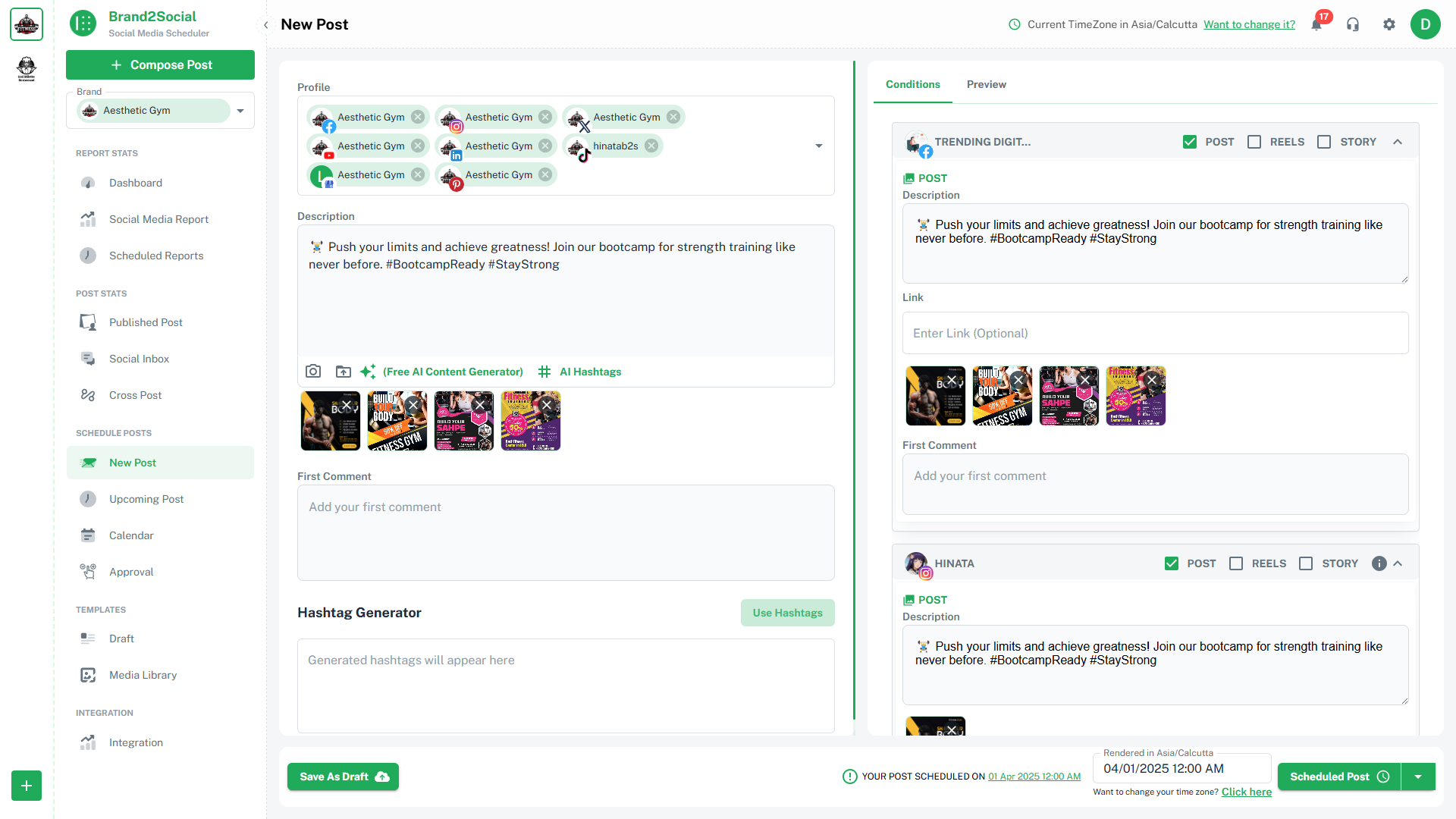Click Save As Draft button
1456x819 pixels.
pos(343,777)
